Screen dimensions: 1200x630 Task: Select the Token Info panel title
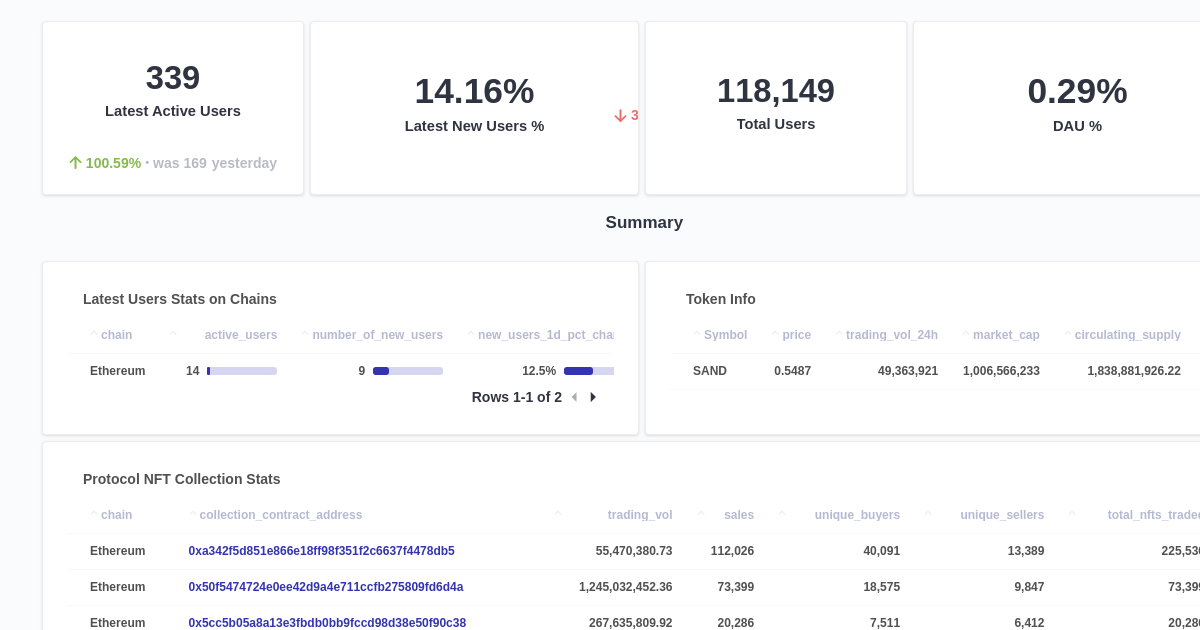pos(721,299)
